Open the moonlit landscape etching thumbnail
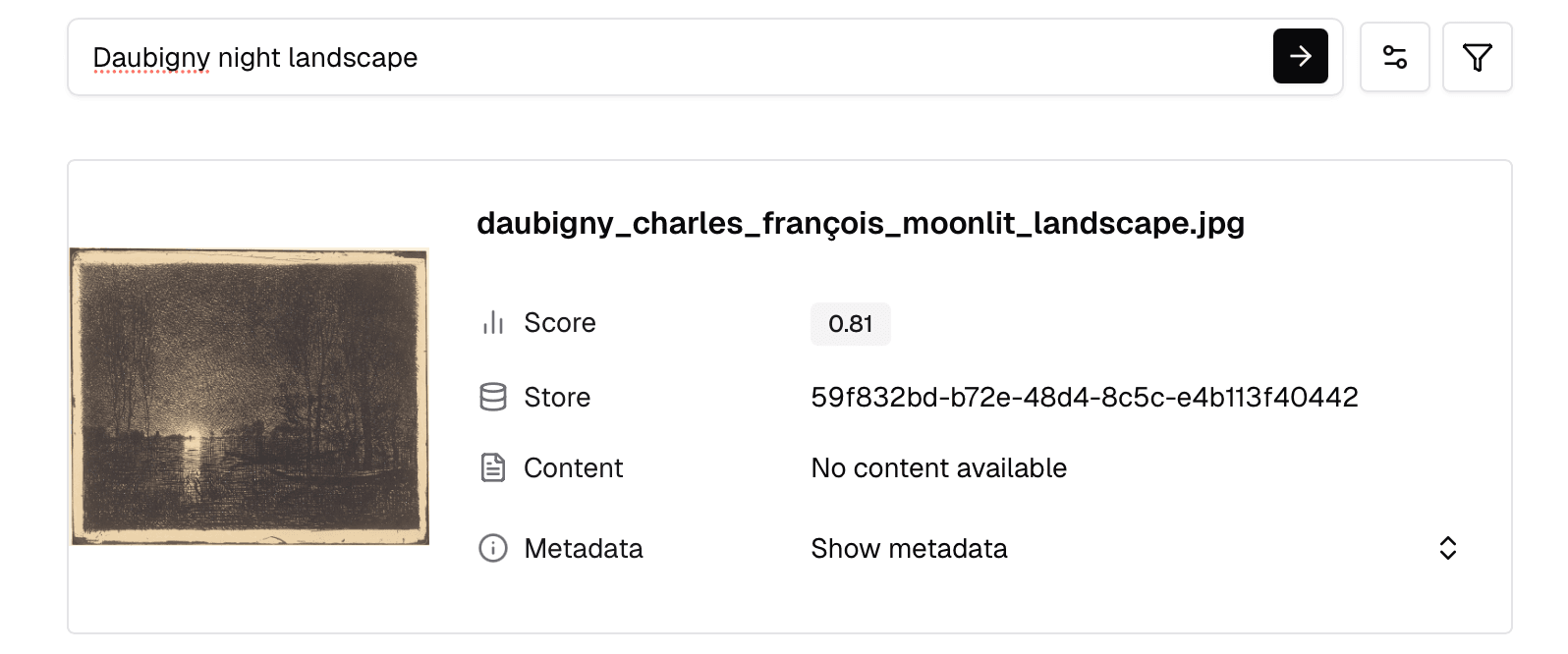1568x654 pixels. click(x=250, y=397)
